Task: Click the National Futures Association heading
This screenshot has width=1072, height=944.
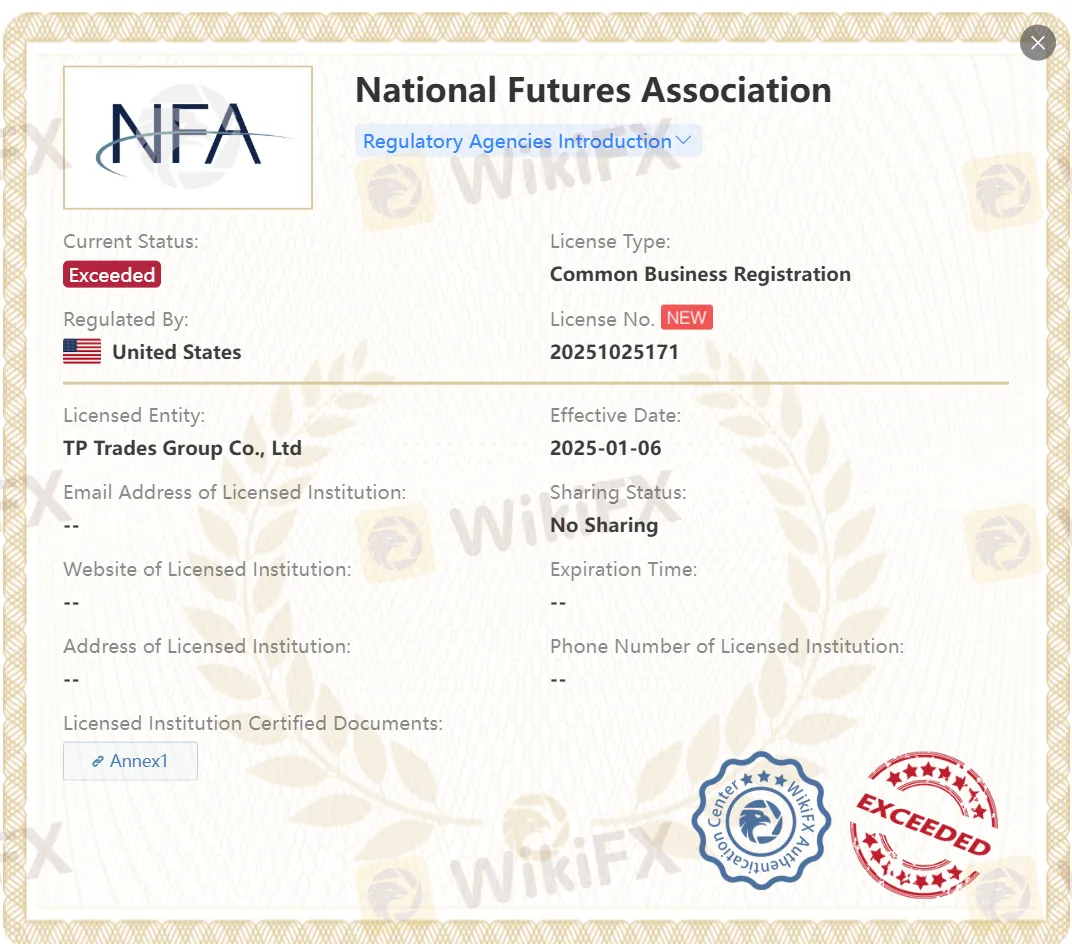Action: (x=593, y=90)
